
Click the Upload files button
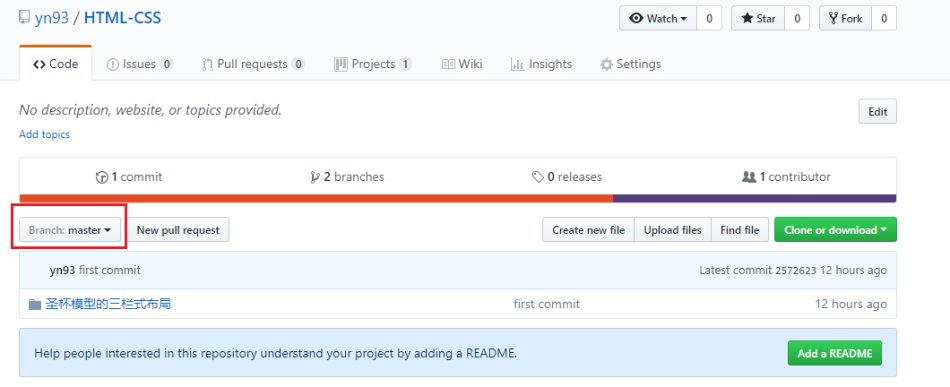[x=673, y=230]
